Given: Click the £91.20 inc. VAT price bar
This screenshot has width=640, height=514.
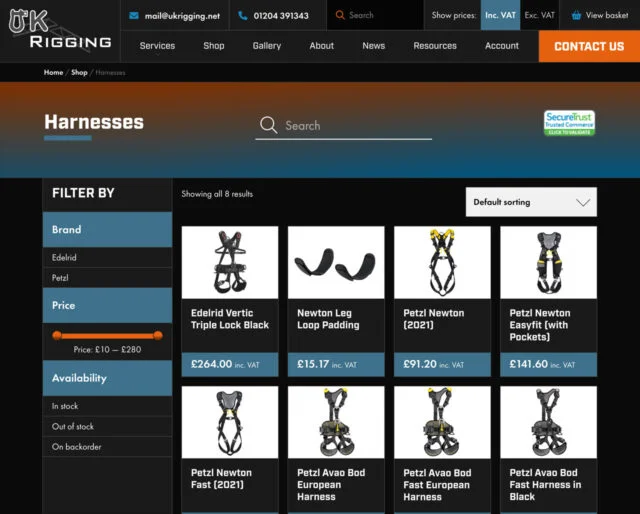Looking at the screenshot, I should coord(442,364).
